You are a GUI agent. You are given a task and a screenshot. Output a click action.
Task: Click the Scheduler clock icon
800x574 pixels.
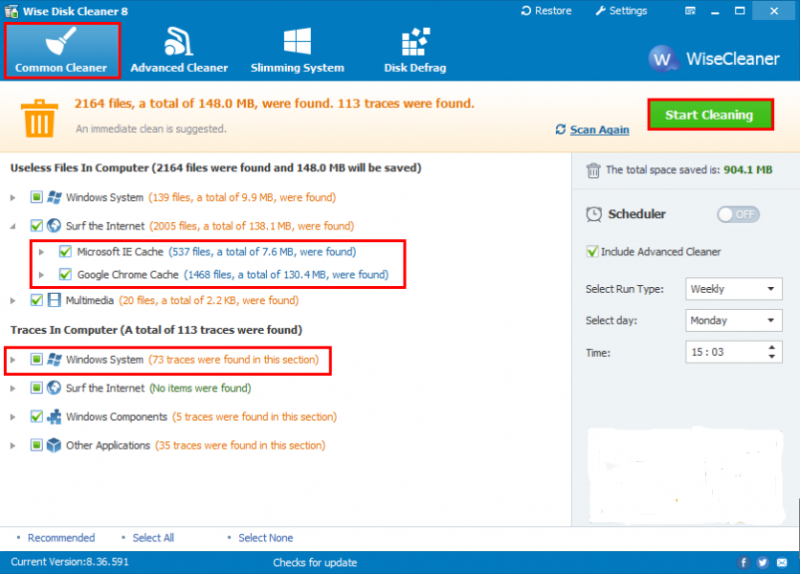pos(594,214)
